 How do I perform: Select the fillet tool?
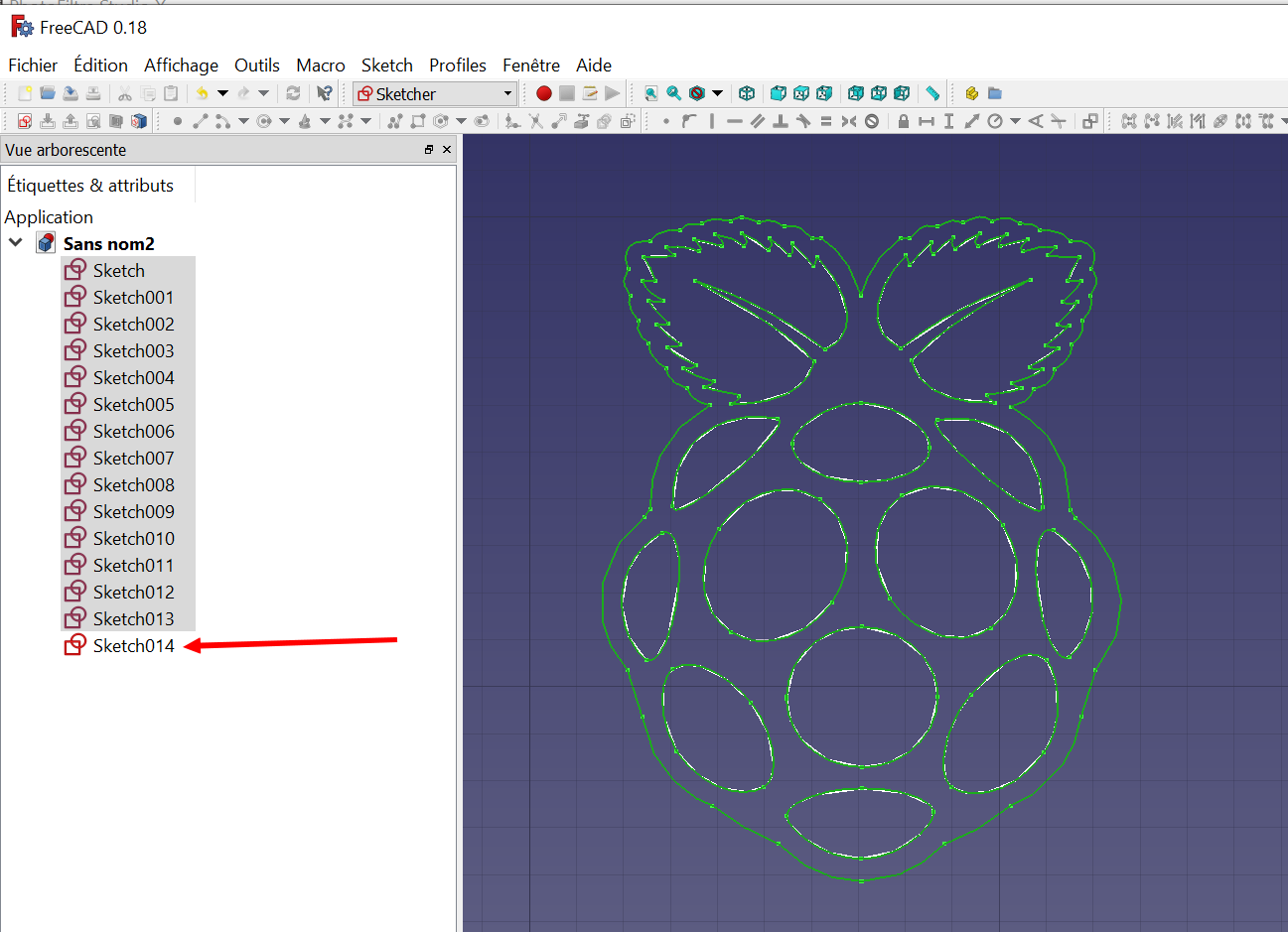click(512, 121)
